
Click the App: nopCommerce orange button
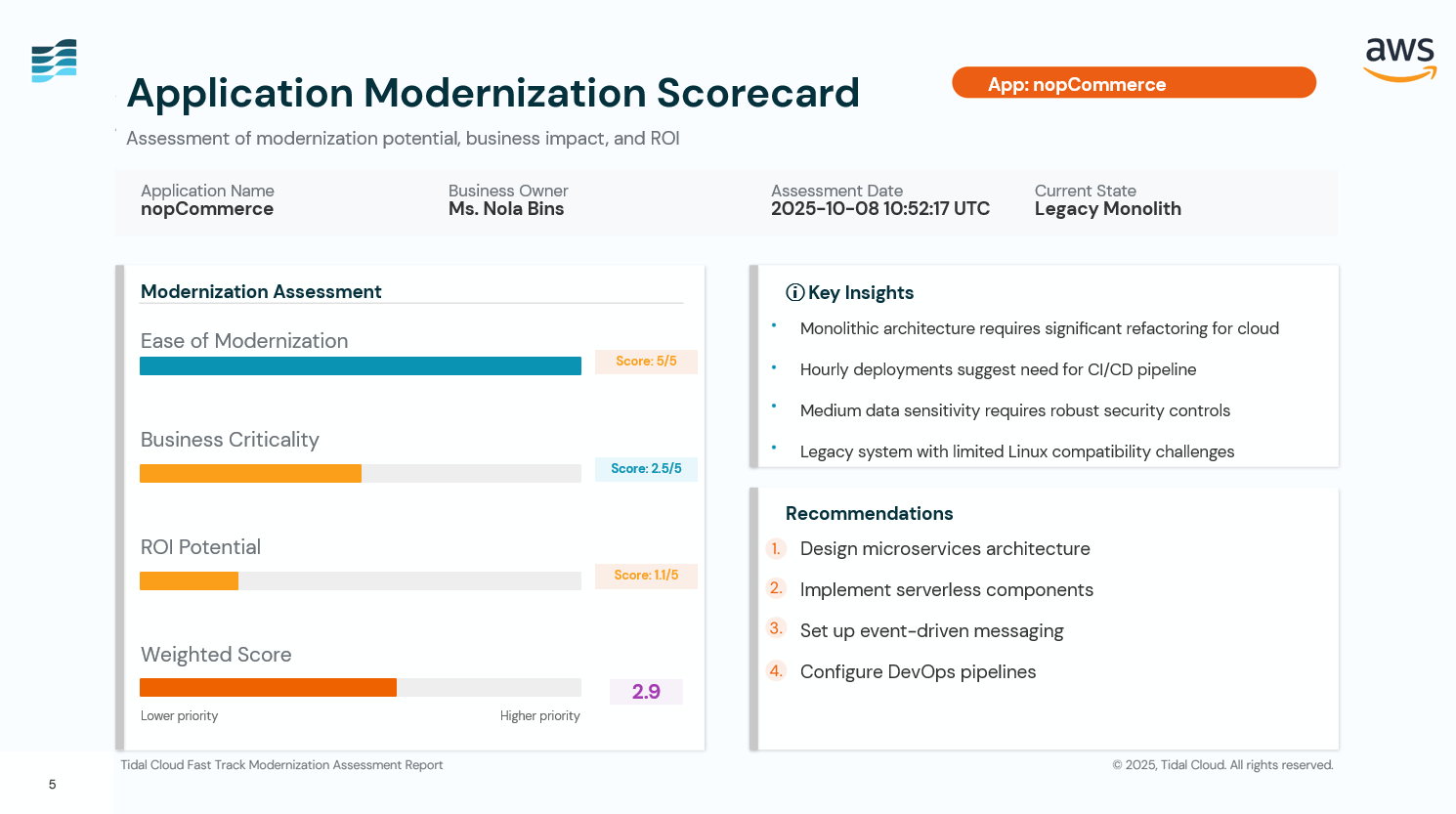coord(1134,83)
